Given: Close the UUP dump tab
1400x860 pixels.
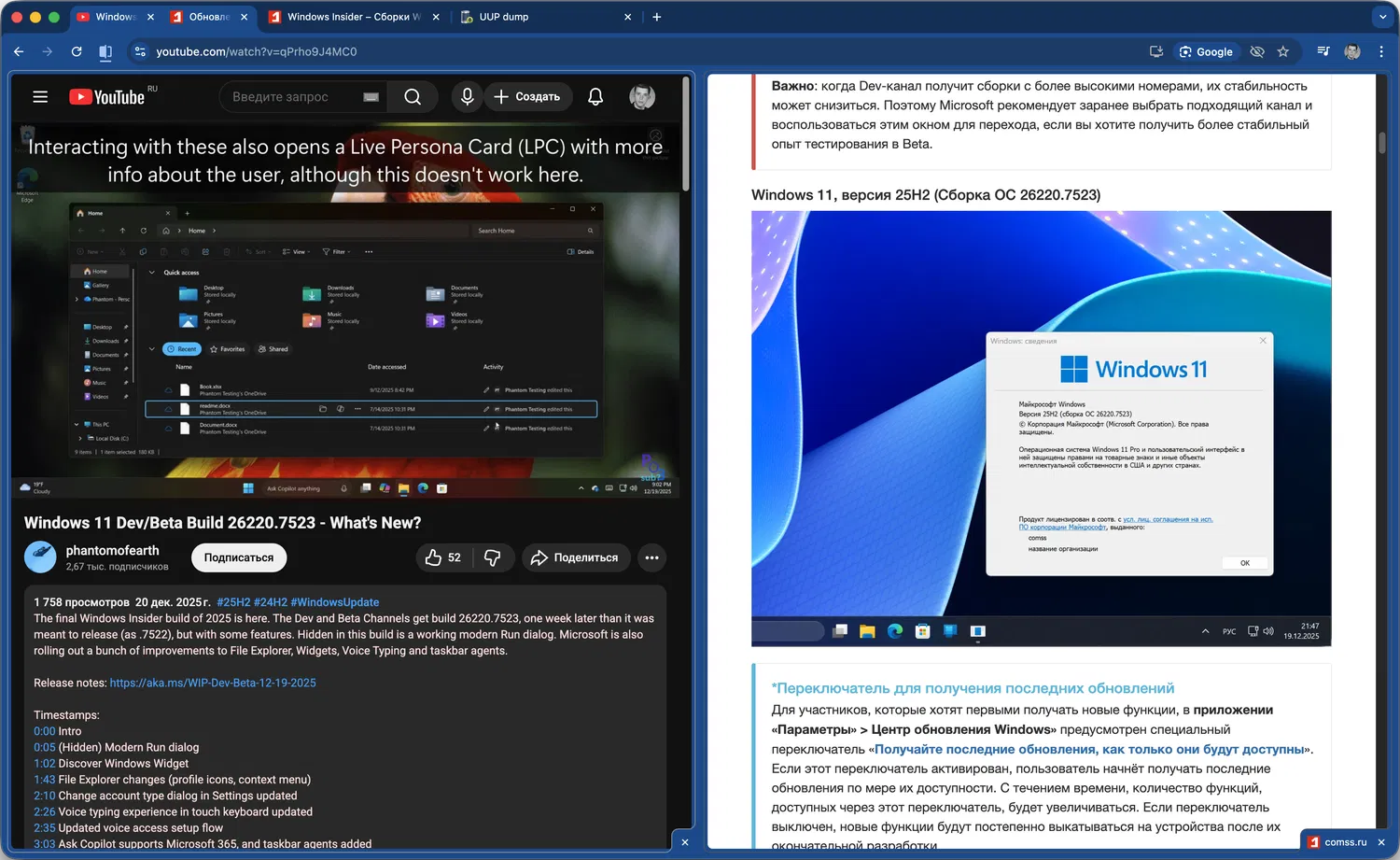Looking at the screenshot, I should 627,17.
